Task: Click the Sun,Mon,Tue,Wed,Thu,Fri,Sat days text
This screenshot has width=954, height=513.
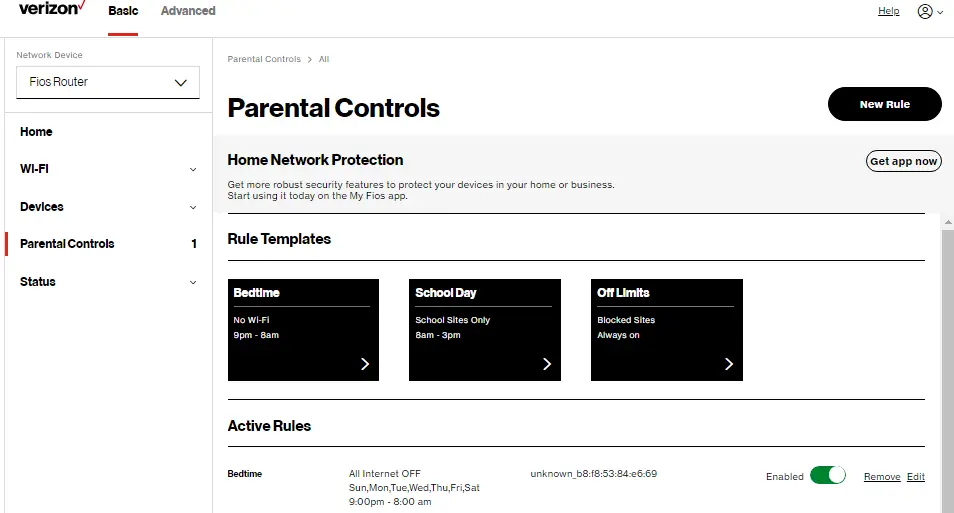Action: click(x=414, y=487)
